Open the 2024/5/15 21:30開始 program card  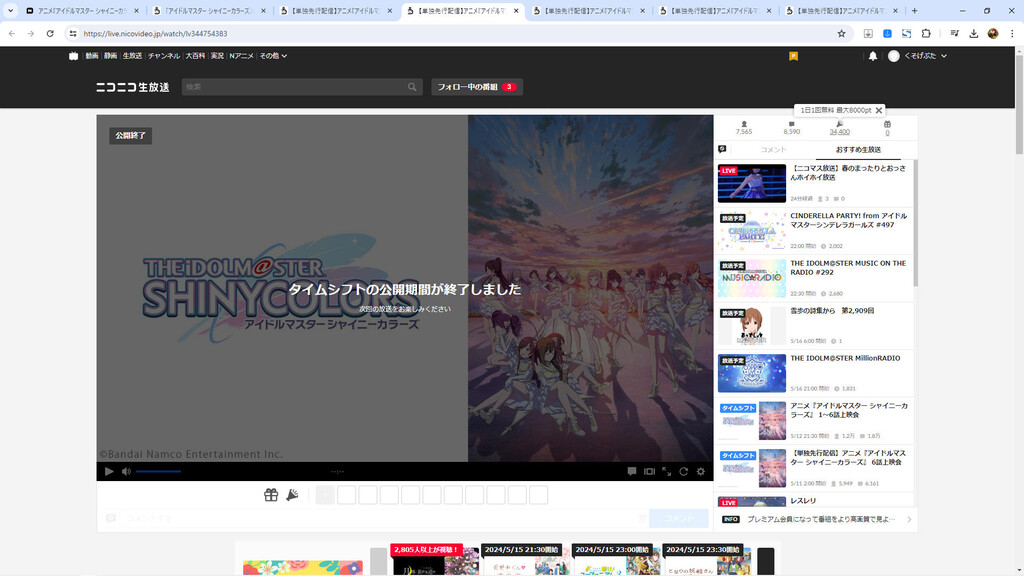(x=524, y=559)
